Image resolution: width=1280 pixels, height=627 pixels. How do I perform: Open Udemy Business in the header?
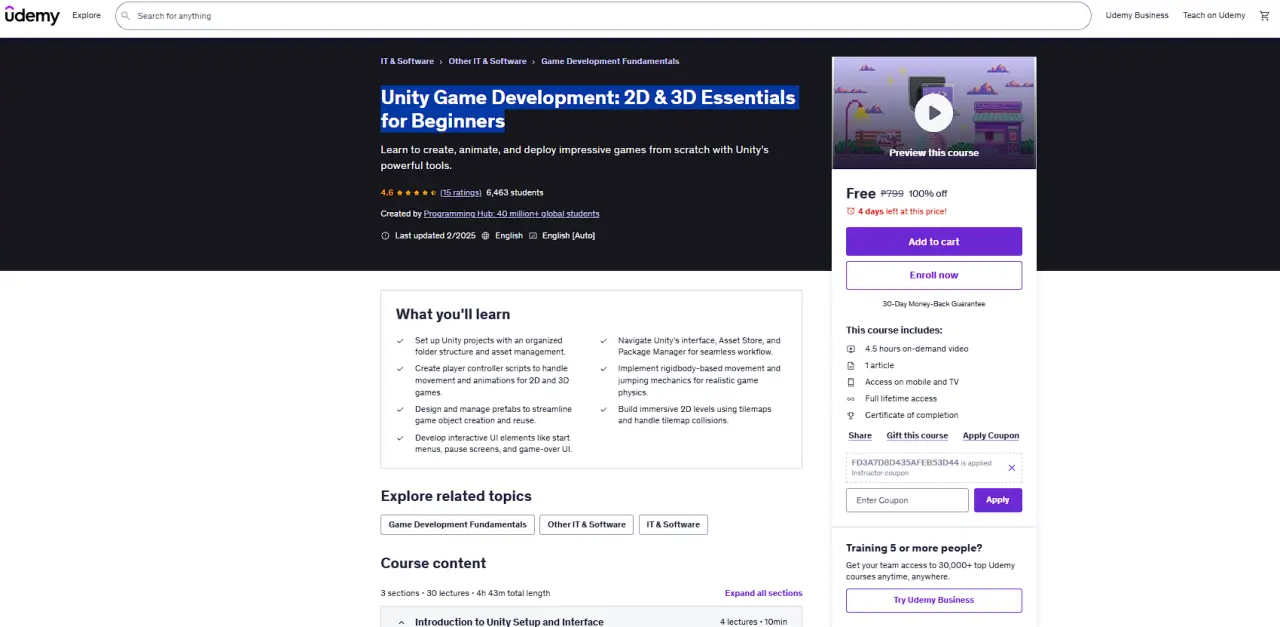[1137, 16]
